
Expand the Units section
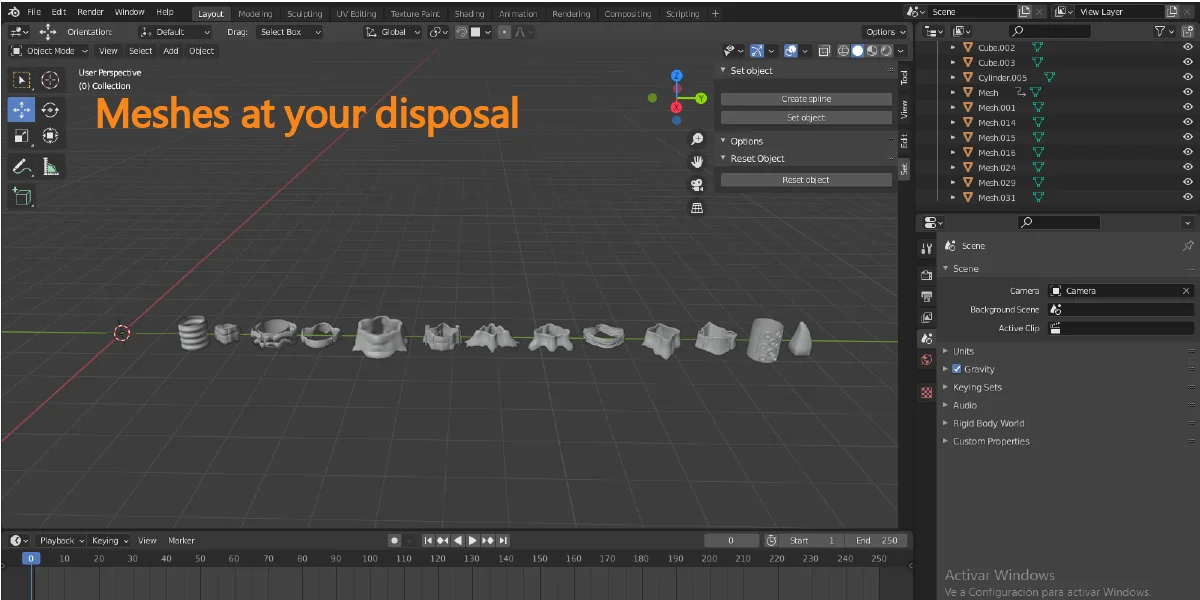click(962, 351)
